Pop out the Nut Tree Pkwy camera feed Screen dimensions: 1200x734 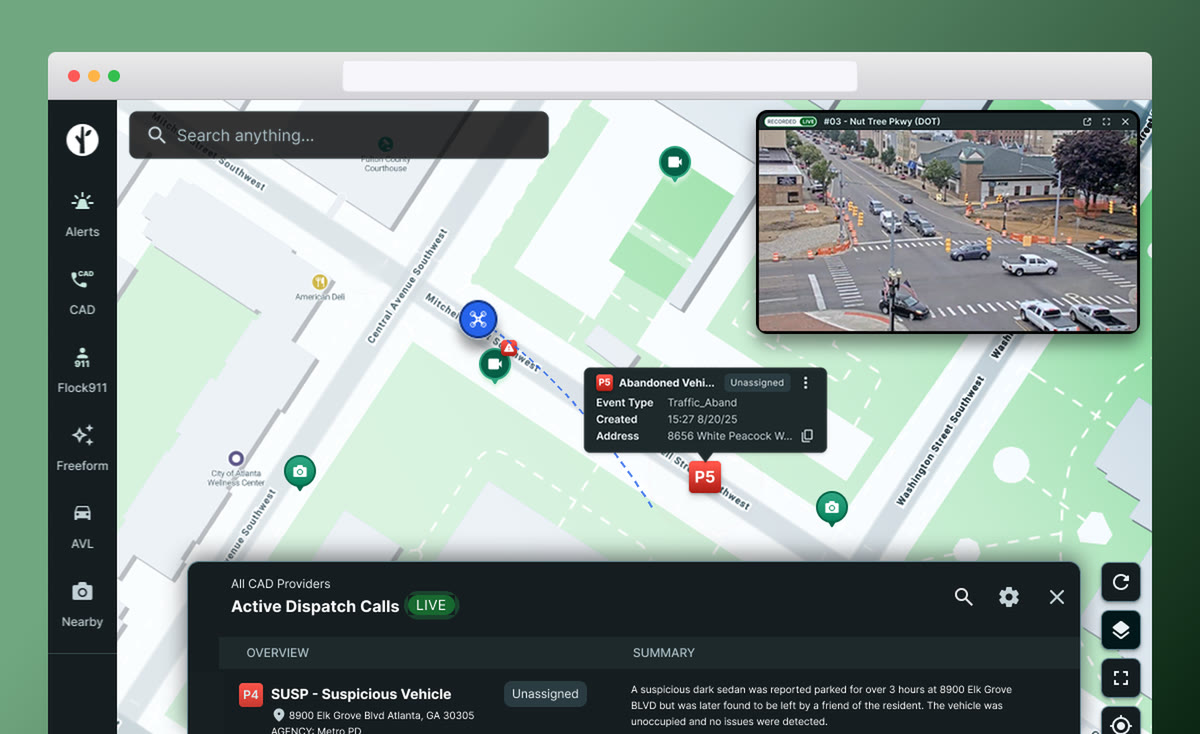[x=1087, y=122]
